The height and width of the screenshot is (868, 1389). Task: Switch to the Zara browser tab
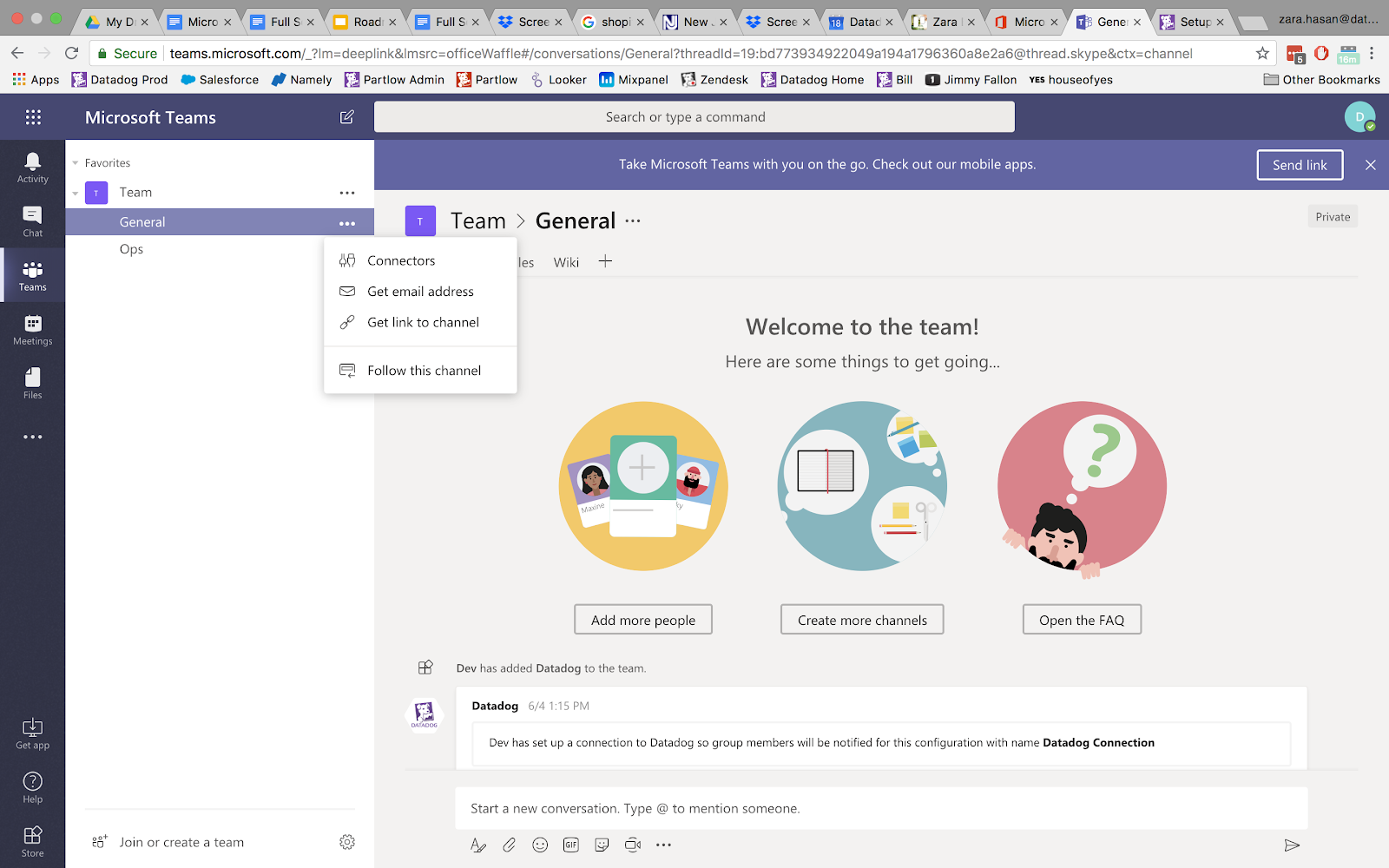(942, 22)
